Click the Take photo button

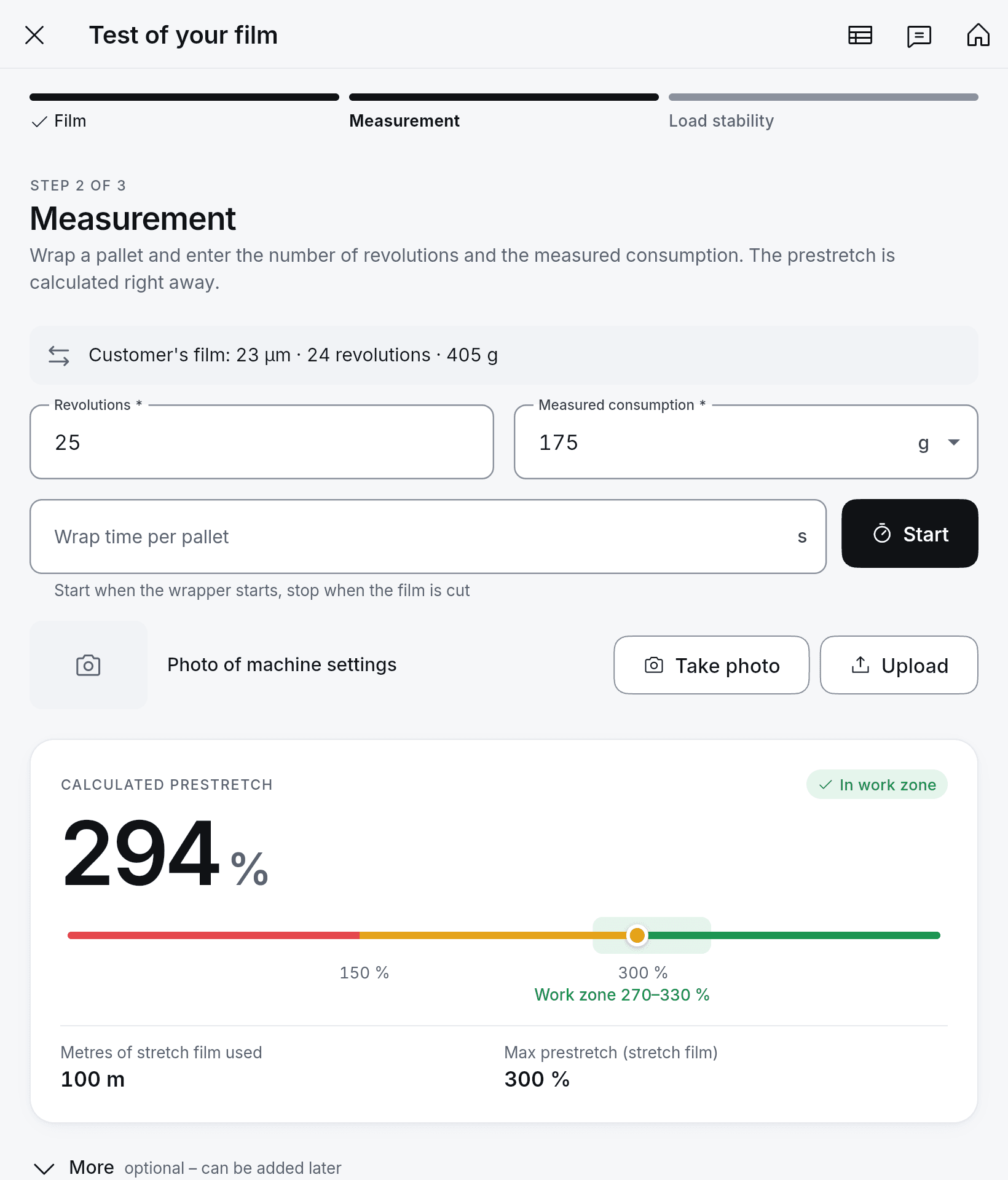[x=712, y=665]
